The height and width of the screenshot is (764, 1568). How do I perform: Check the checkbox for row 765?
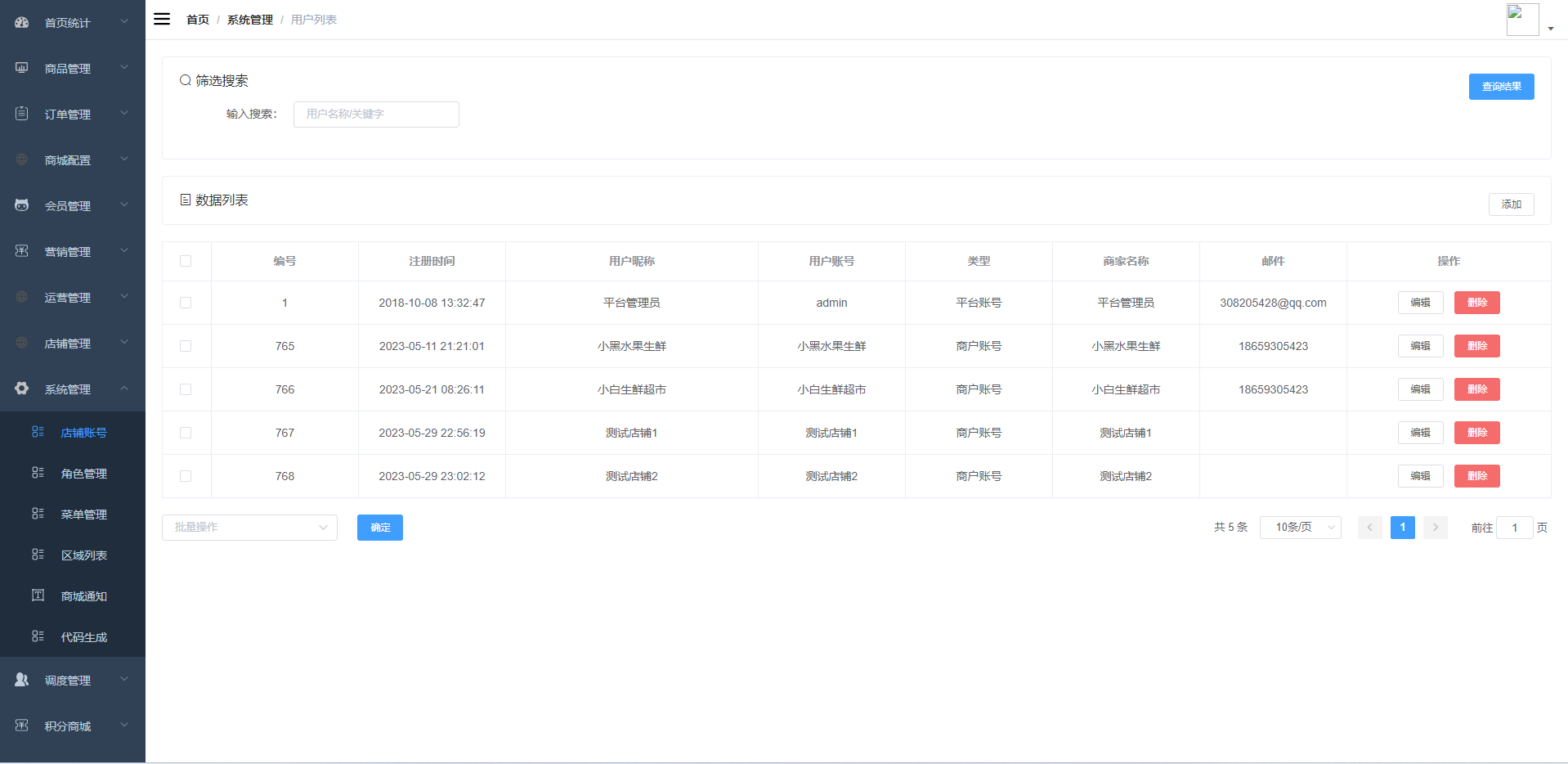[x=186, y=346]
